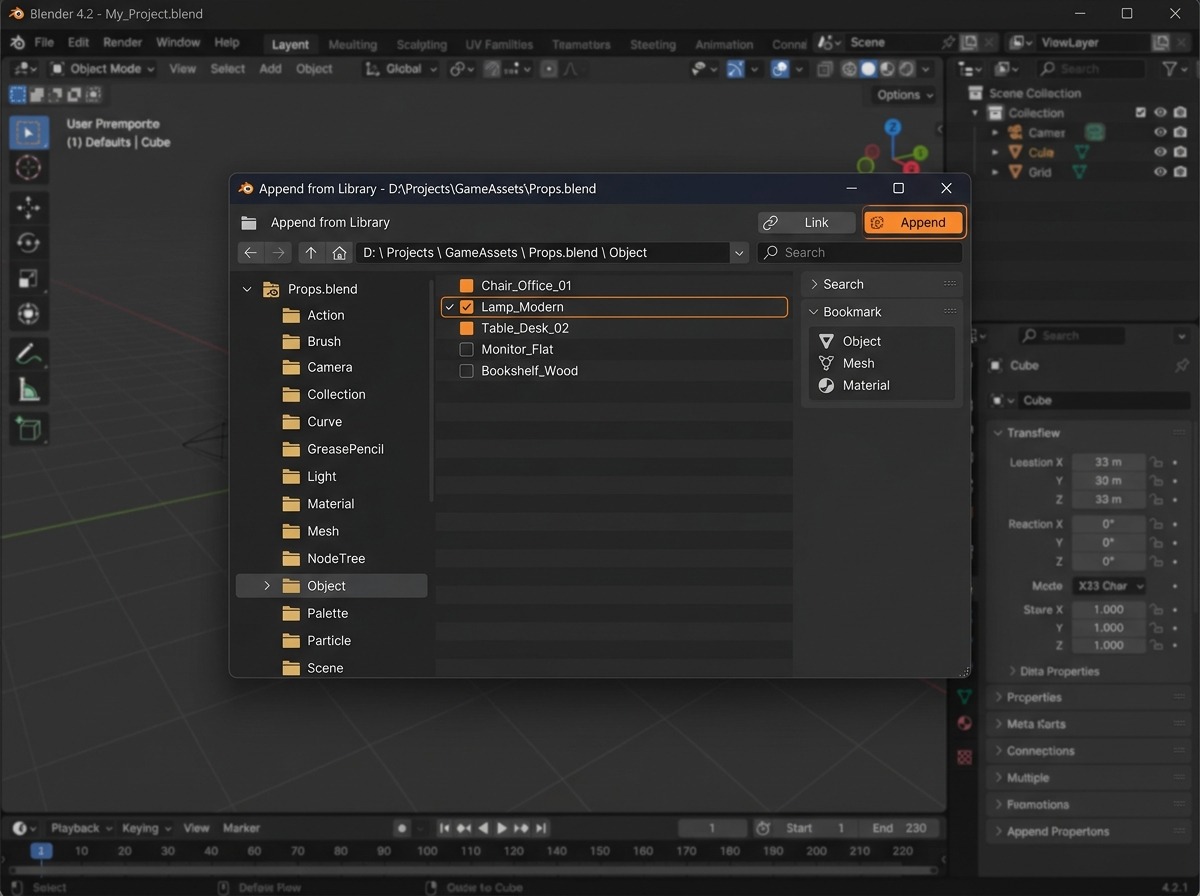Screen dimensions: 1200x896
Task: Click the dialog path address field
Action: click(x=542, y=253)
